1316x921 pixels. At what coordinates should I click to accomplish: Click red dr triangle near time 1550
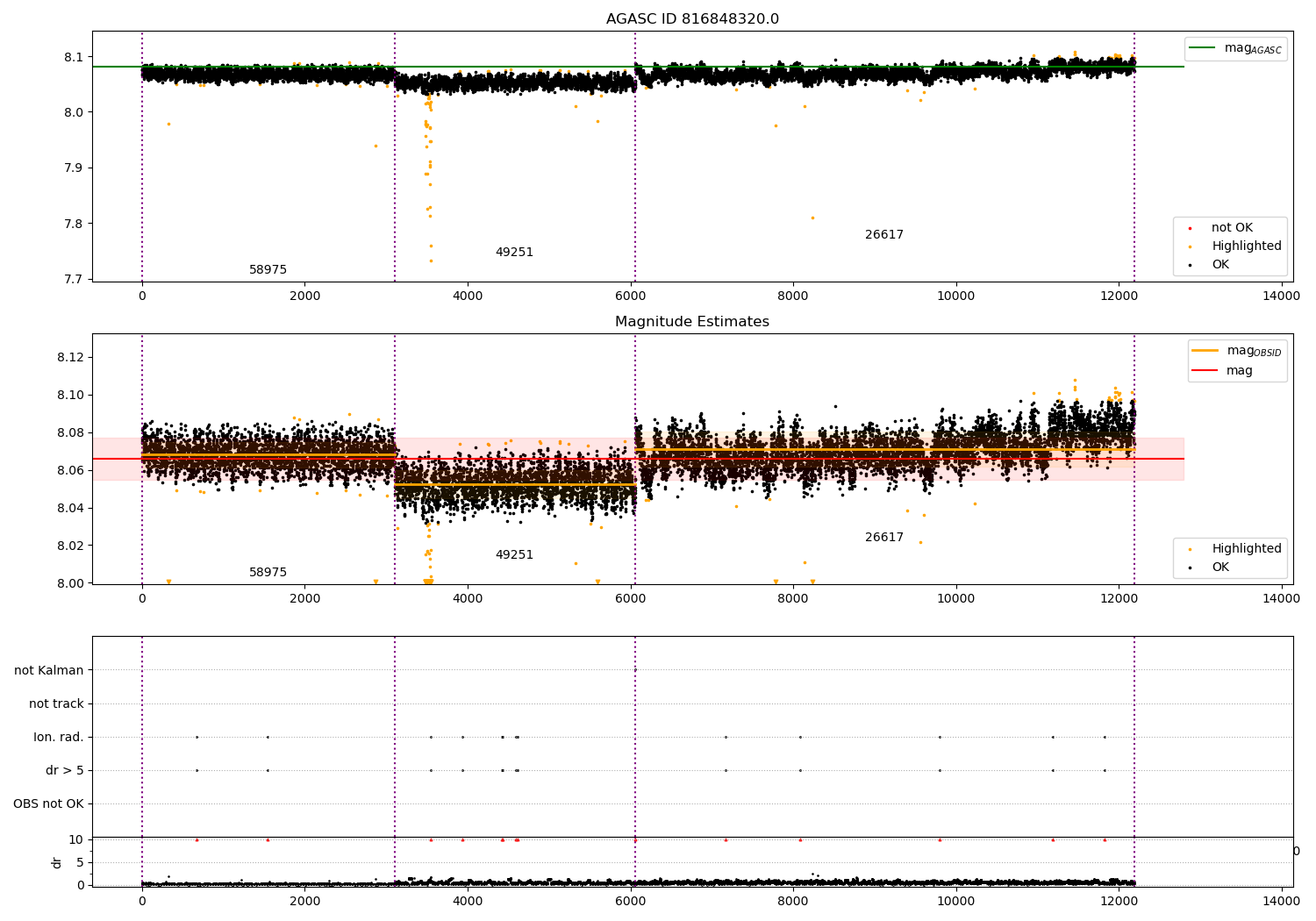[x=268, y=839]
